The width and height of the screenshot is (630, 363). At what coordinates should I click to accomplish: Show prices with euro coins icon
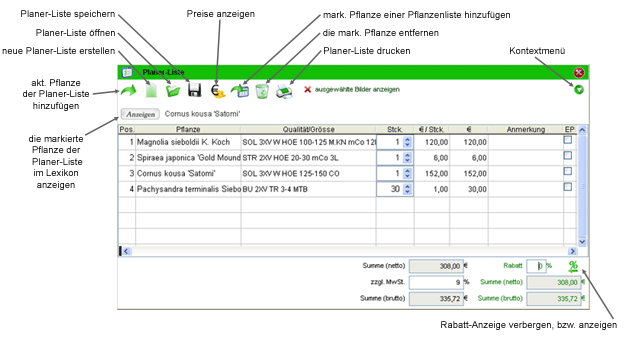[x=218, y=91]
